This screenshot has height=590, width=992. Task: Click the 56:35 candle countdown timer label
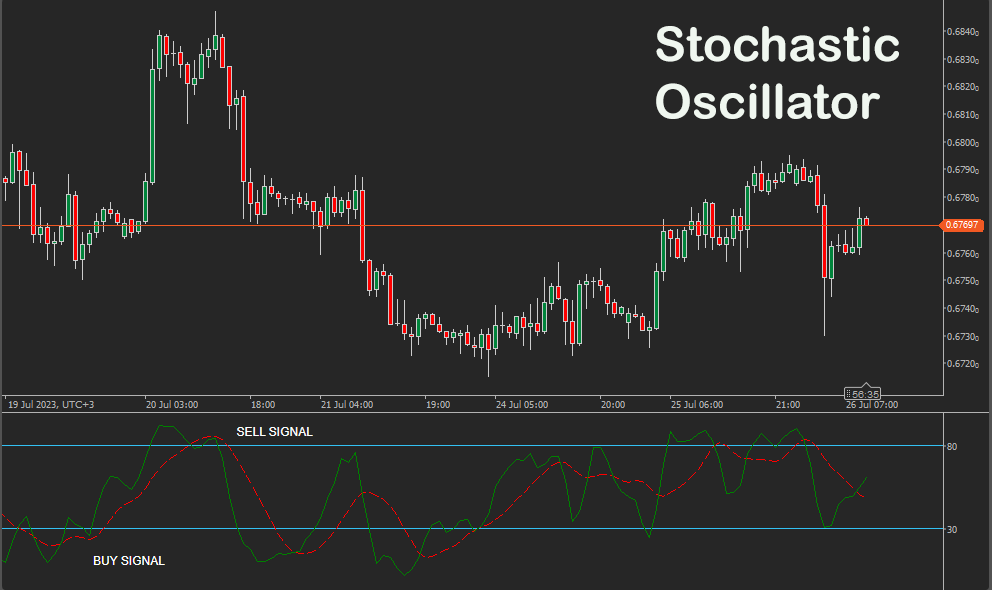pyautogui.click(x=864, y=394)
